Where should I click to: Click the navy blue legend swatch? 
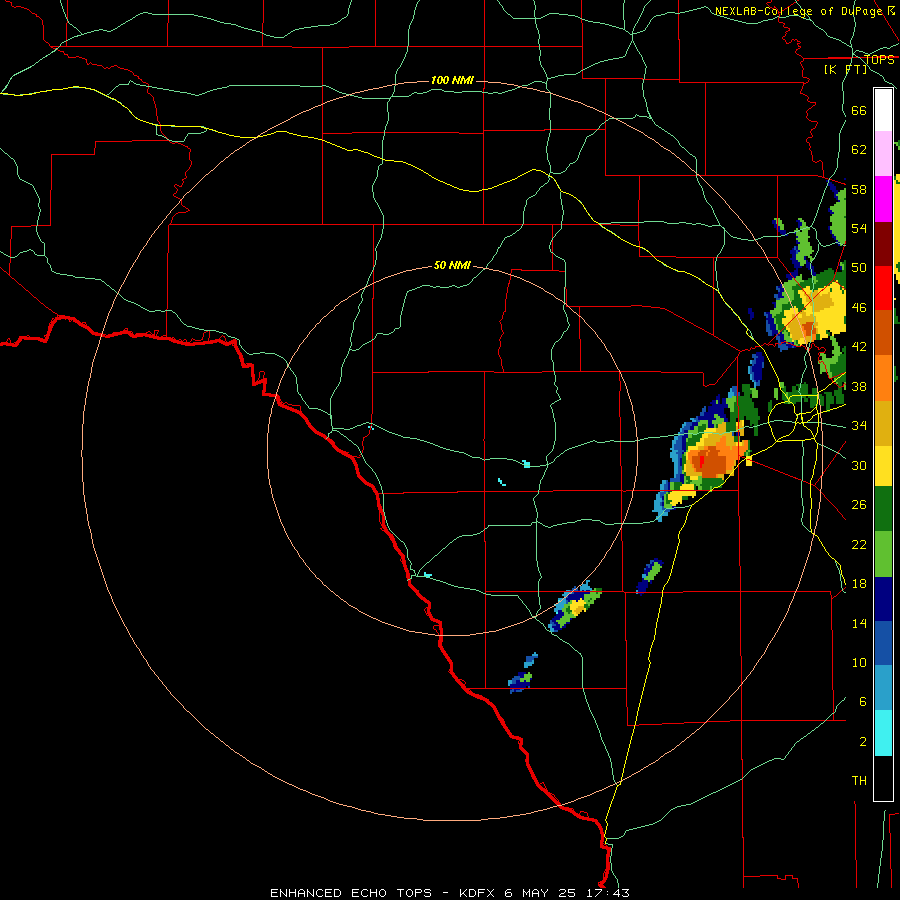click(x=883, y=599)
